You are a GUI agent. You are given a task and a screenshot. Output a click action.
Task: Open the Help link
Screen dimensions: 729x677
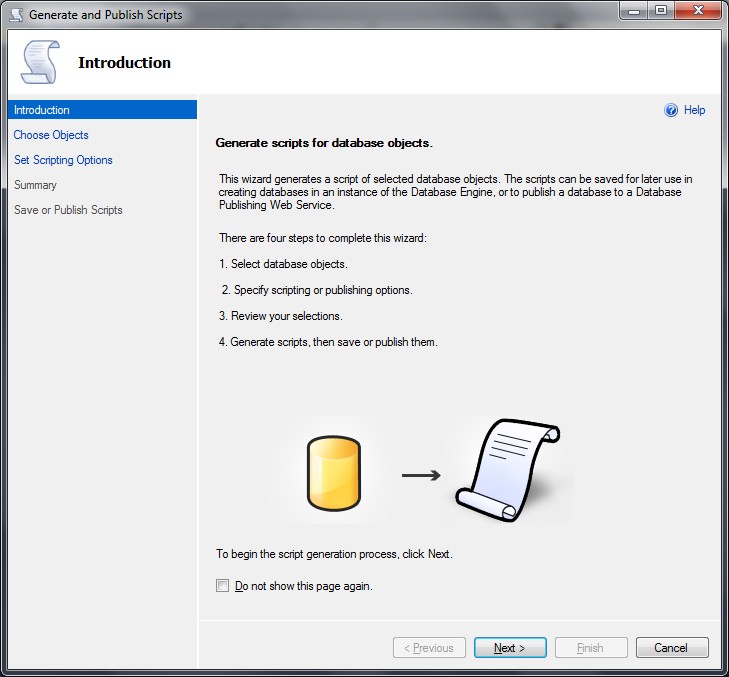pos(694,110)
